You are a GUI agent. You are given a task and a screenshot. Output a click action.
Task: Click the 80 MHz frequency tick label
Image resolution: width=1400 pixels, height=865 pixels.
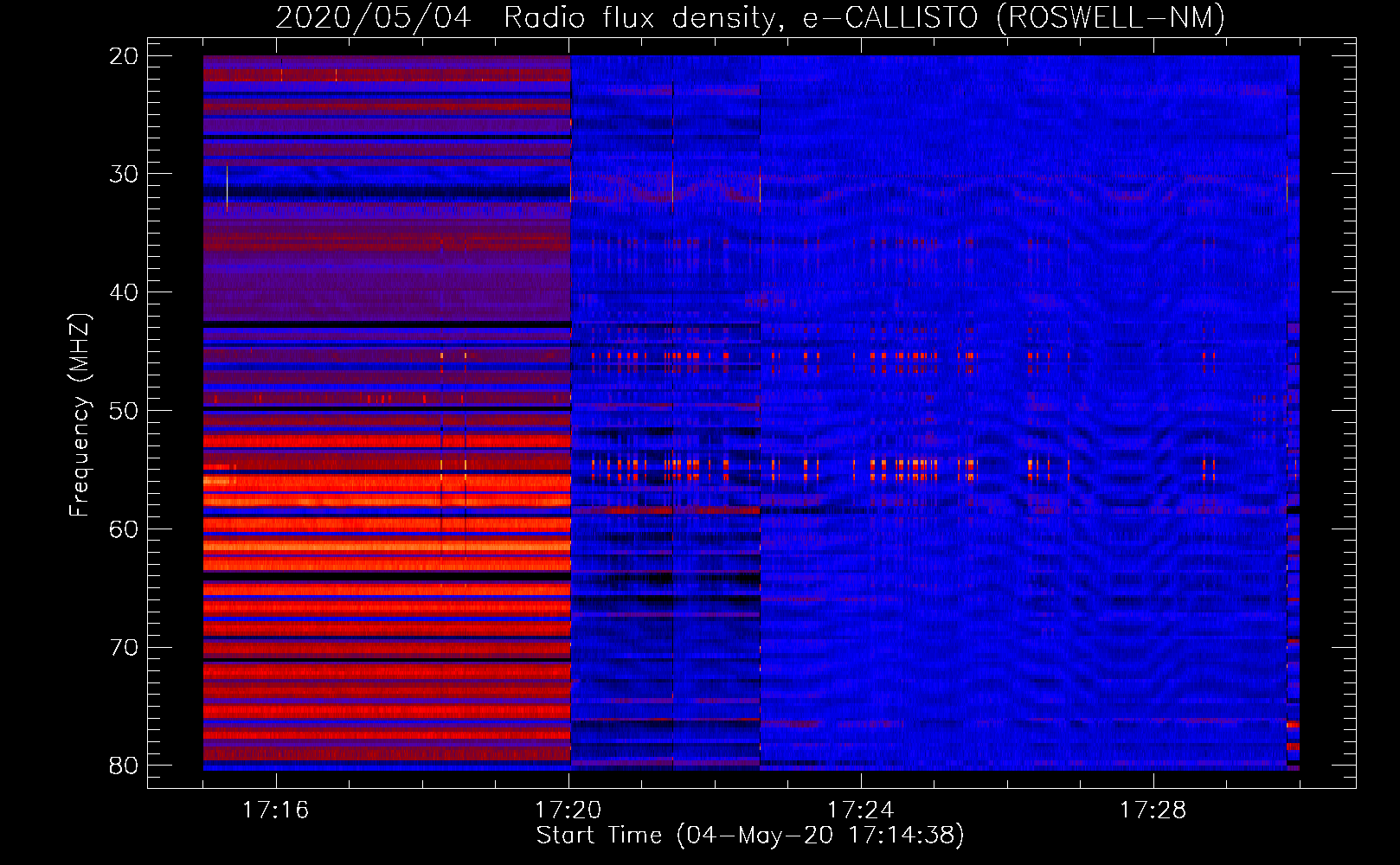[x=124, y=766]
